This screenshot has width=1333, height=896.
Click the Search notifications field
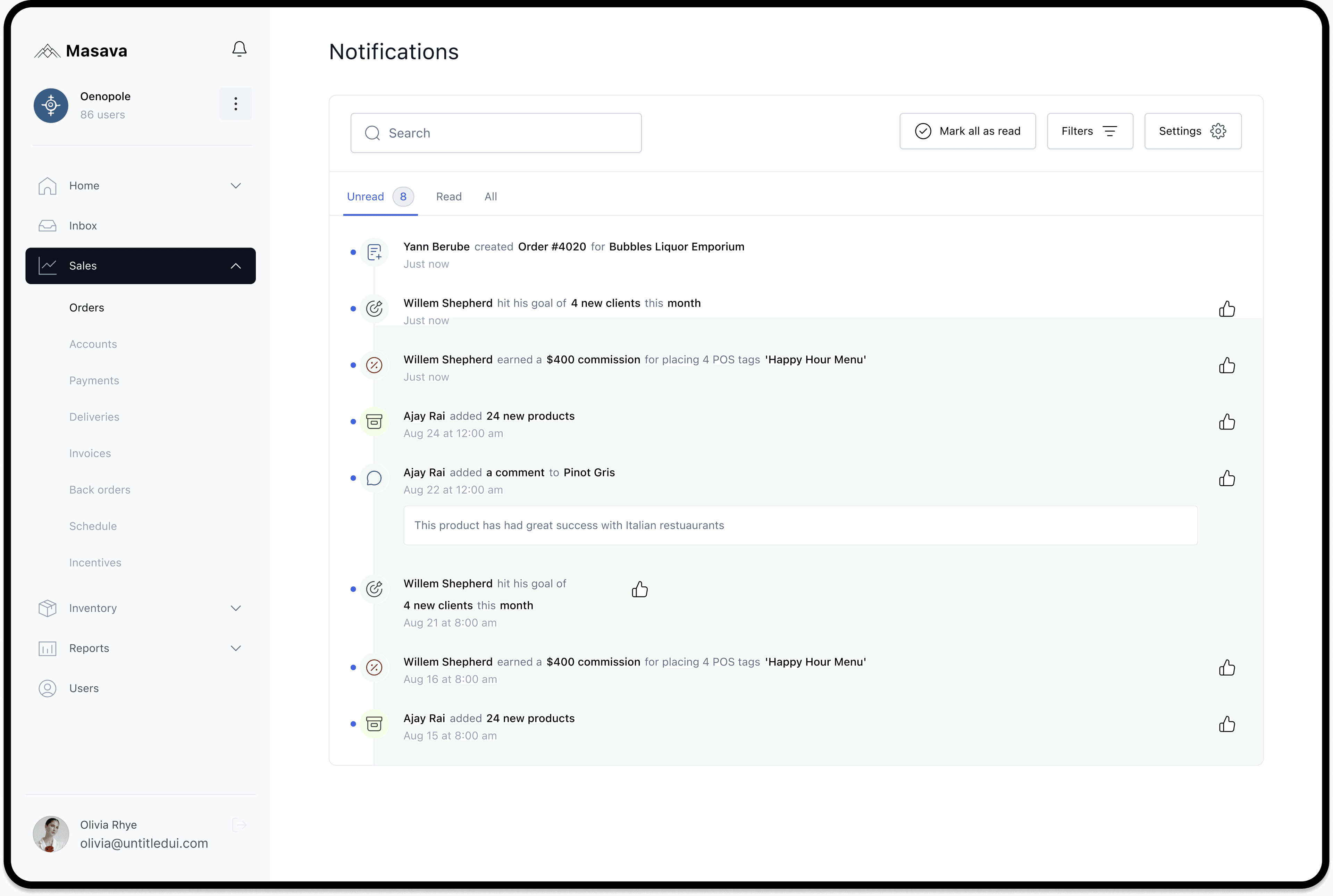(496, 133)
